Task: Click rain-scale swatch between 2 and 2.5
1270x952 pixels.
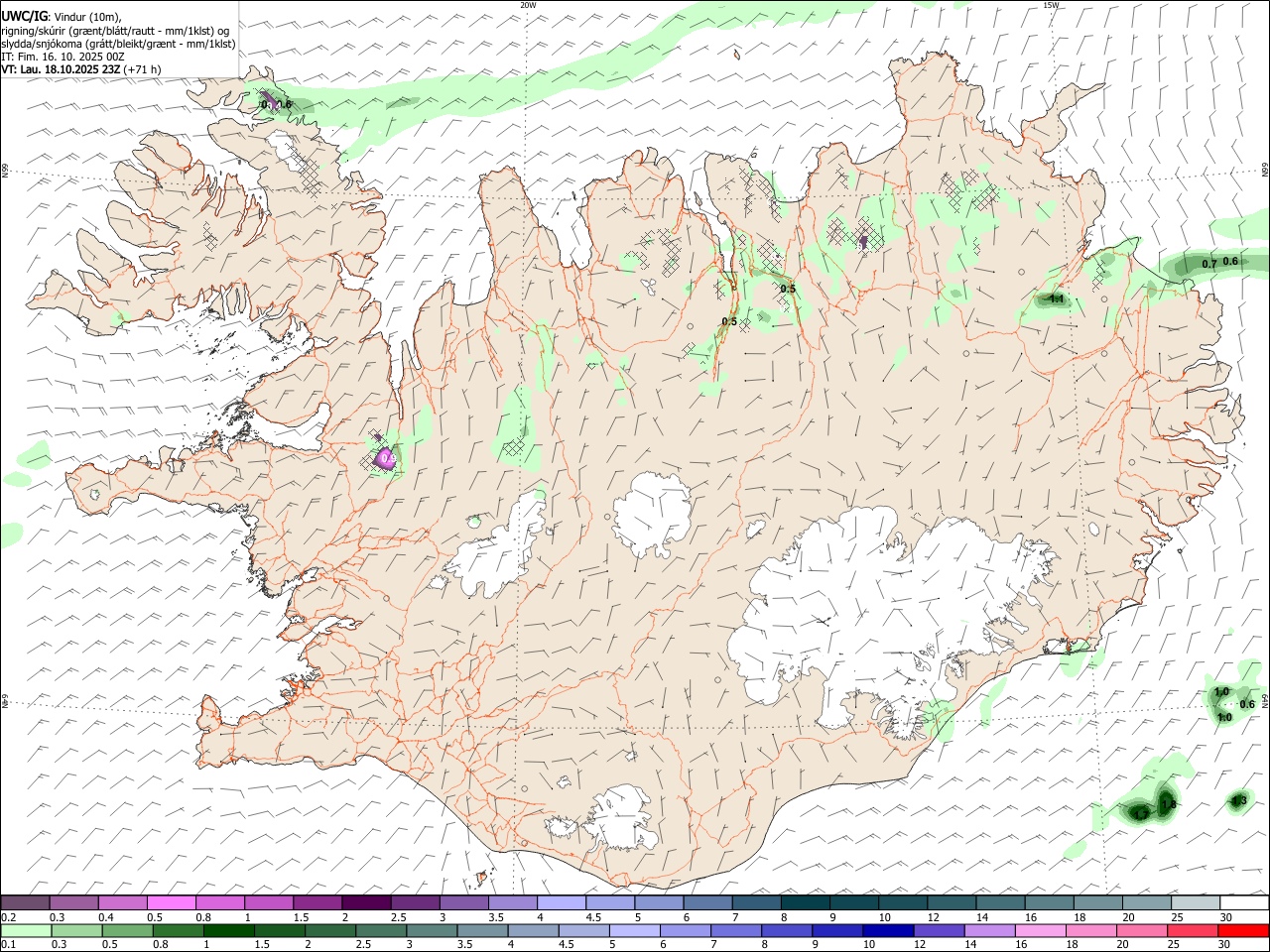Action: [x=329, y=930]
